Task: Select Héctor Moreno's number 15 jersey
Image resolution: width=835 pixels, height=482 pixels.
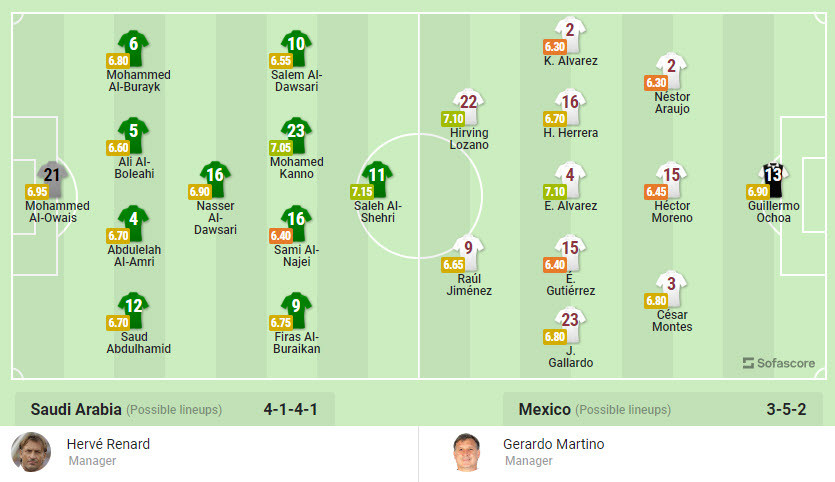Action: [672, 178]
